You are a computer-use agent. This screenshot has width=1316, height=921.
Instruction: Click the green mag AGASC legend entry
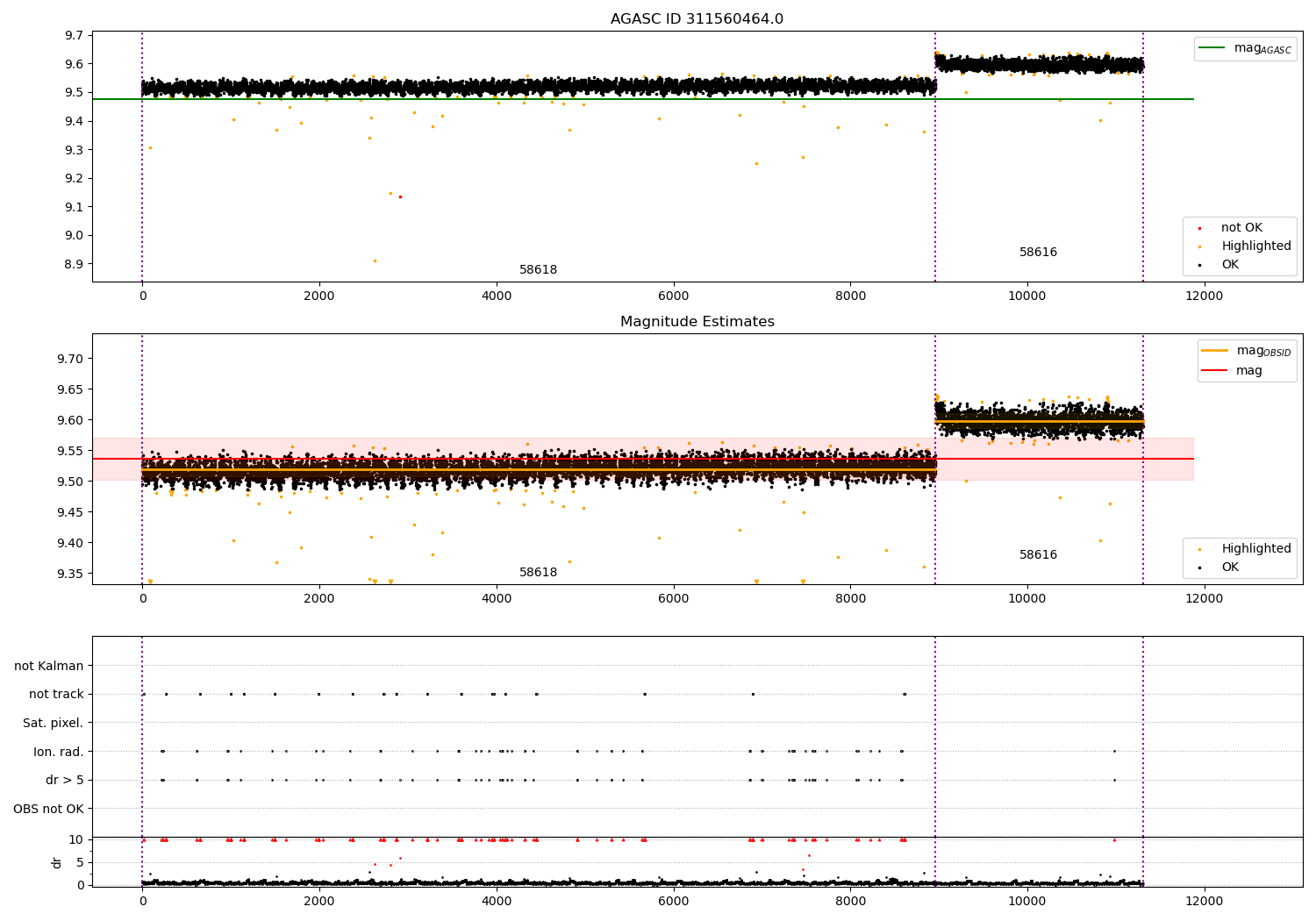click(1245, 48)
